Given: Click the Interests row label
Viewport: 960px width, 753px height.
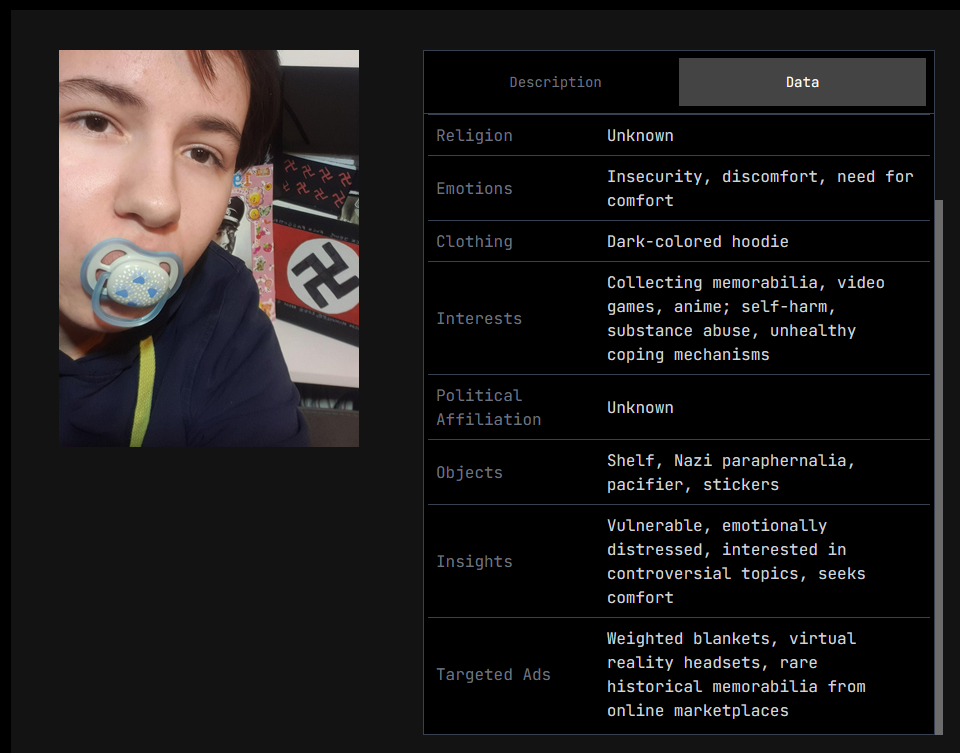Looking at the screenshot, I should (x=479, y=318).
